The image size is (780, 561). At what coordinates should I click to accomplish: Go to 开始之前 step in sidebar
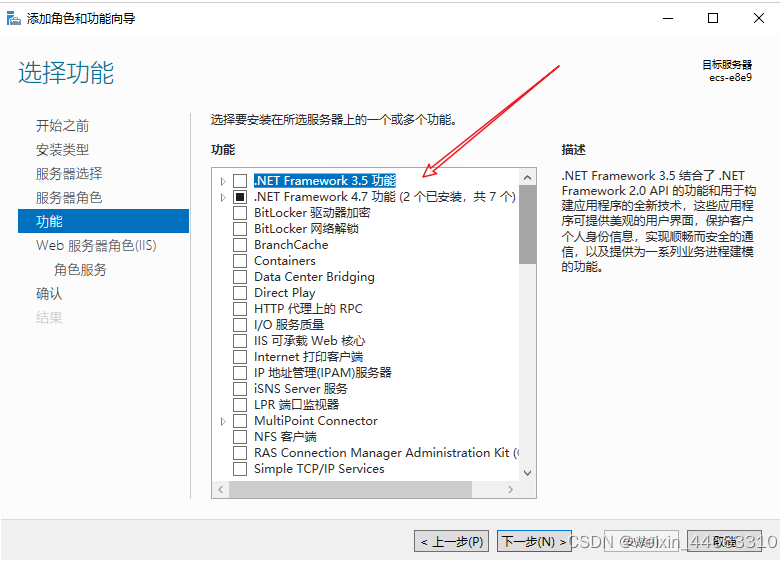62,125
